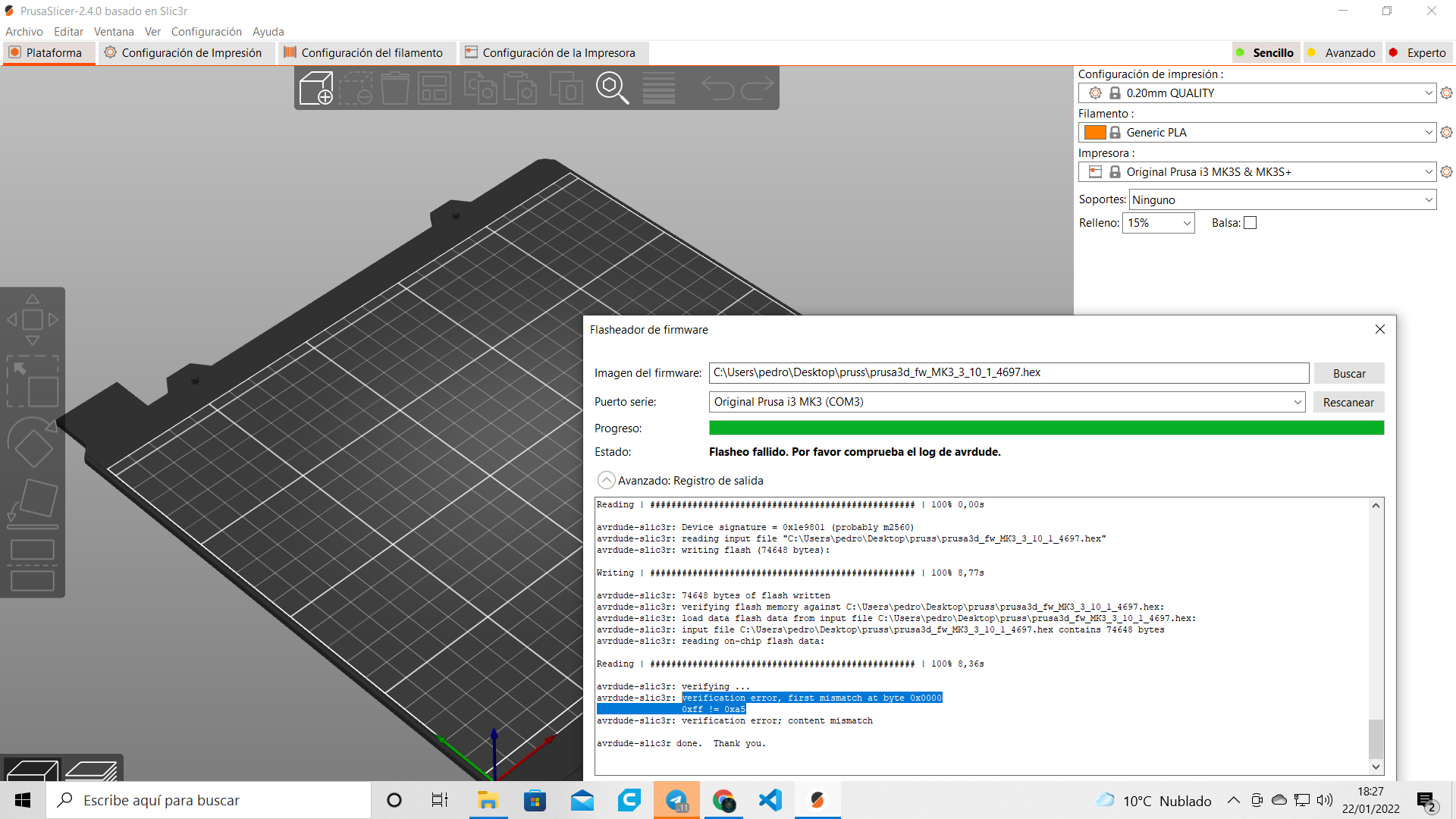This screenshot has width=1456, height=819.
Task: Click the Layers editing icon
Action: 658,88
